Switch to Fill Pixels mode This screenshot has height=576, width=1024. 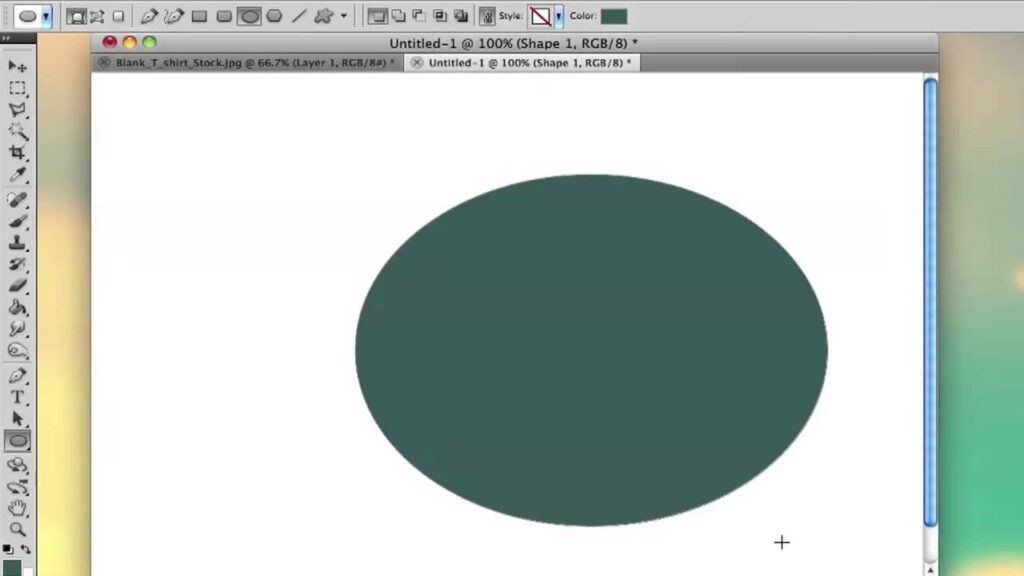tap(118, 16)
